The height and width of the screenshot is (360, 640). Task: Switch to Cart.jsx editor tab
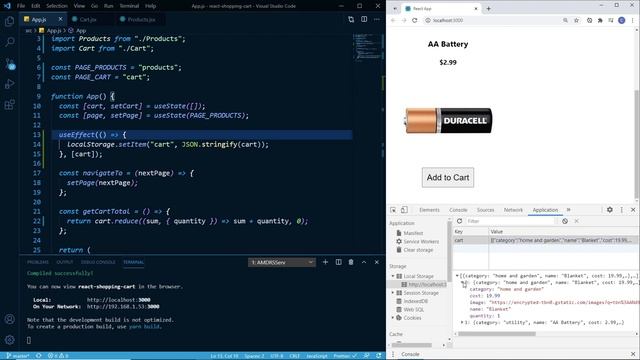tap(88, 19)
